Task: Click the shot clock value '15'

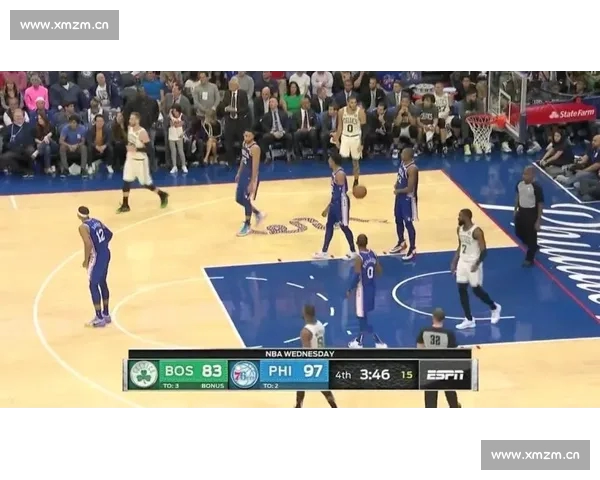Action: [x=407, y=375]
